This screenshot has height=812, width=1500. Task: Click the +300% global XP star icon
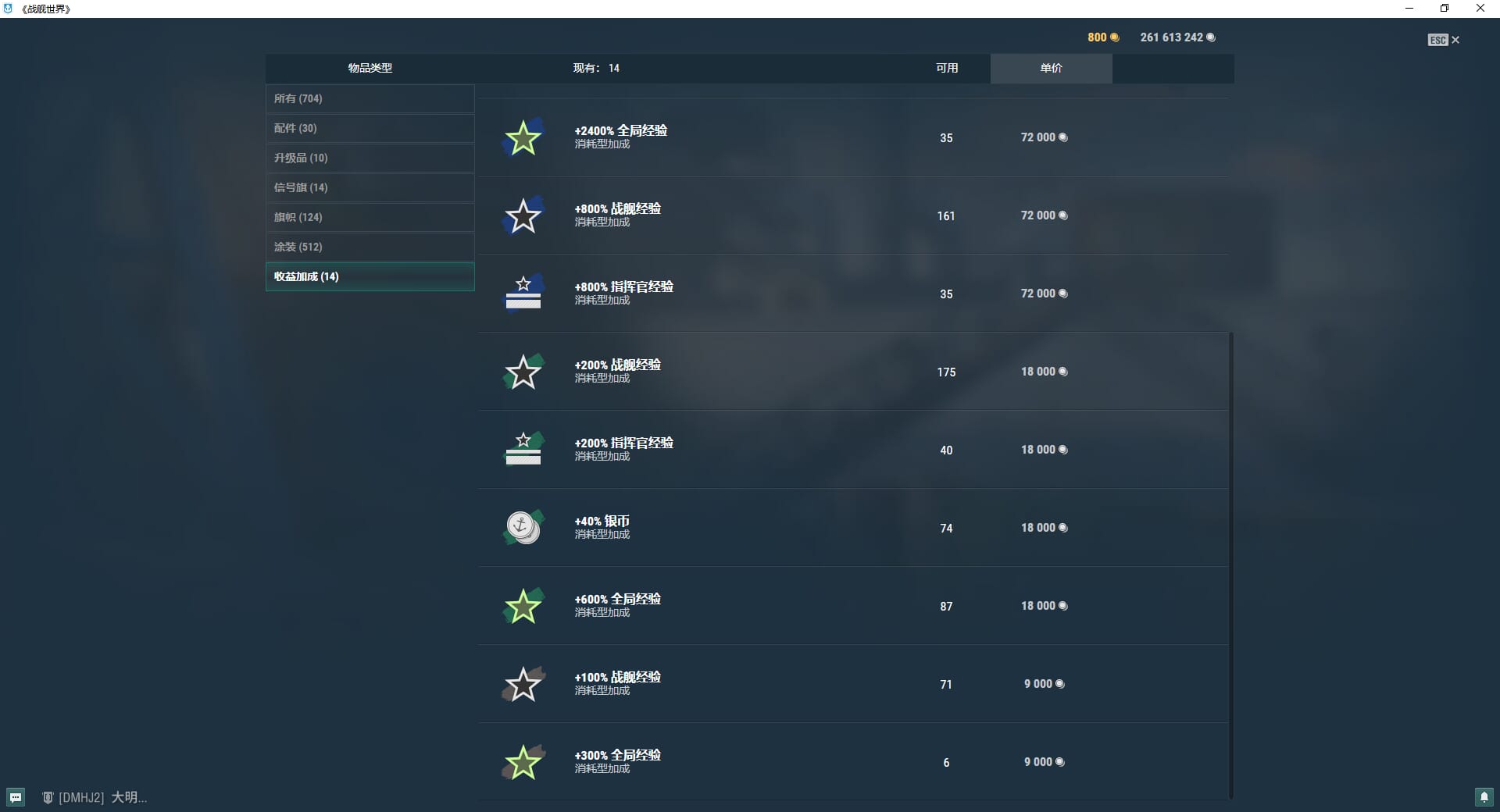pos(523,763)
